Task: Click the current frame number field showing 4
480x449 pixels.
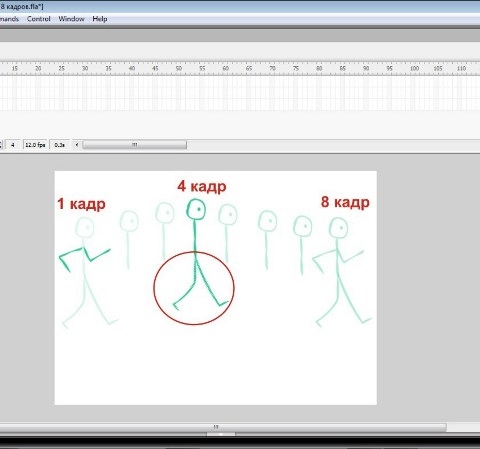Action: click(x=13, y=145)
